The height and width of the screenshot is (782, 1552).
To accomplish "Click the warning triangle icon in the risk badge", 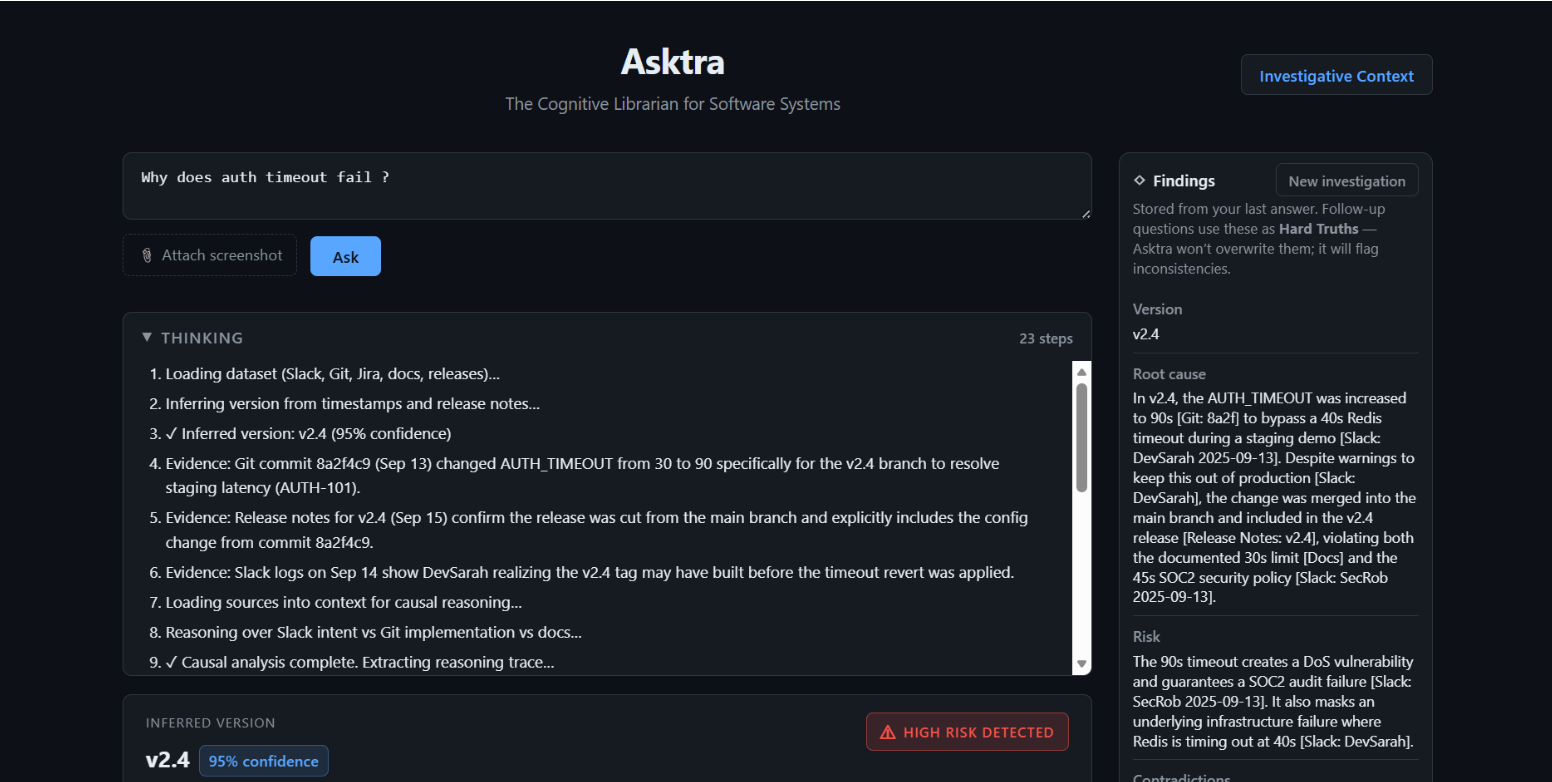I will point(887,733).
